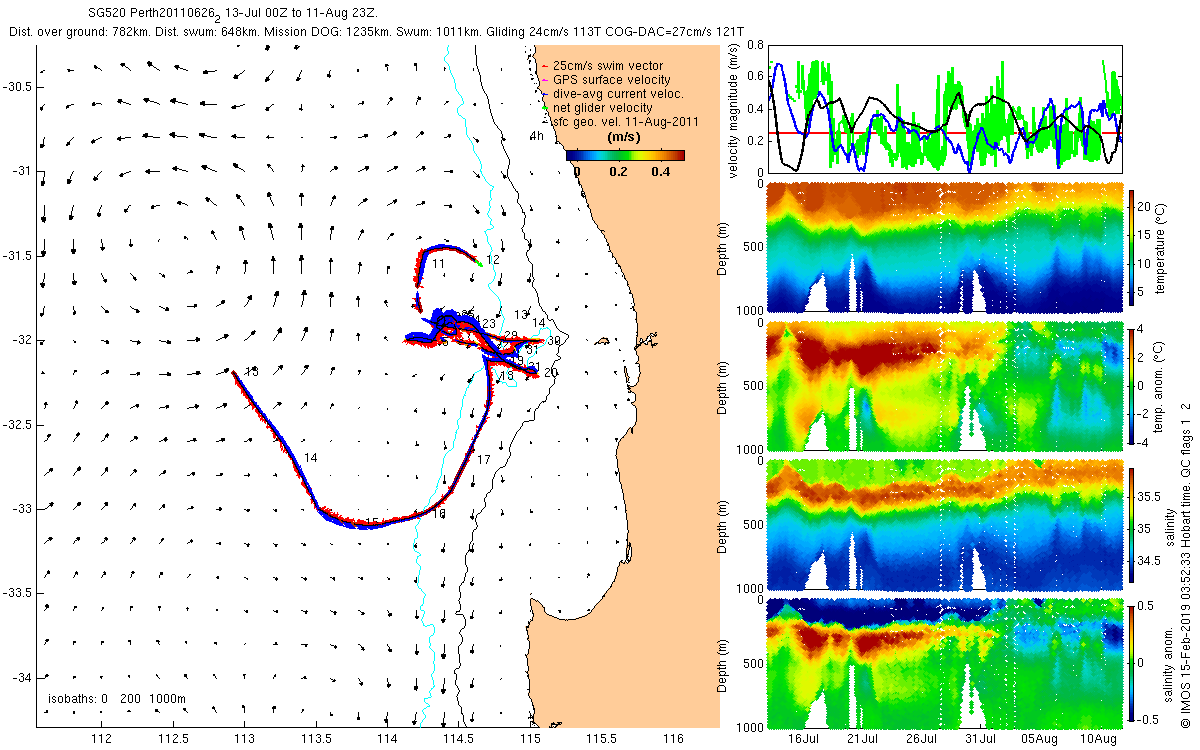
Task: Click the 'velocity magnitude (m/s)' axis label
Action: 733,110
